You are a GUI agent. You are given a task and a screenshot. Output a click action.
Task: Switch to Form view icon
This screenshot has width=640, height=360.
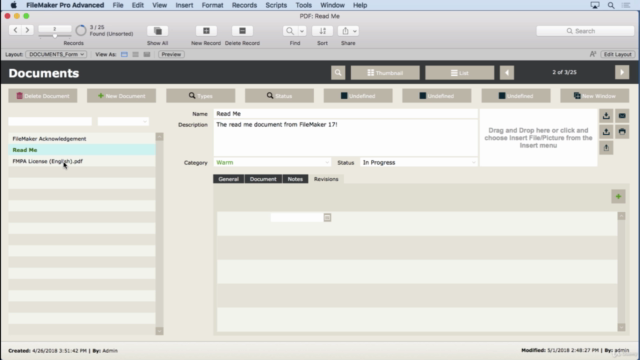point(124,54)
